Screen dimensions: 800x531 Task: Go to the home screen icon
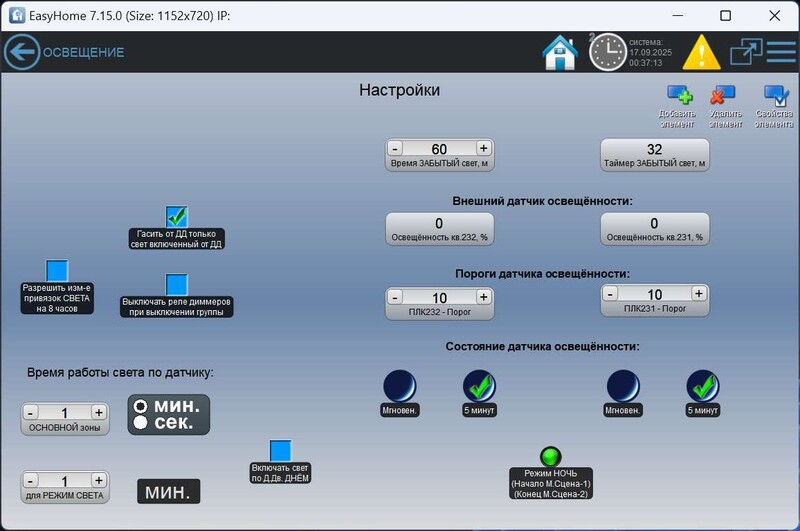click(560, 52)
